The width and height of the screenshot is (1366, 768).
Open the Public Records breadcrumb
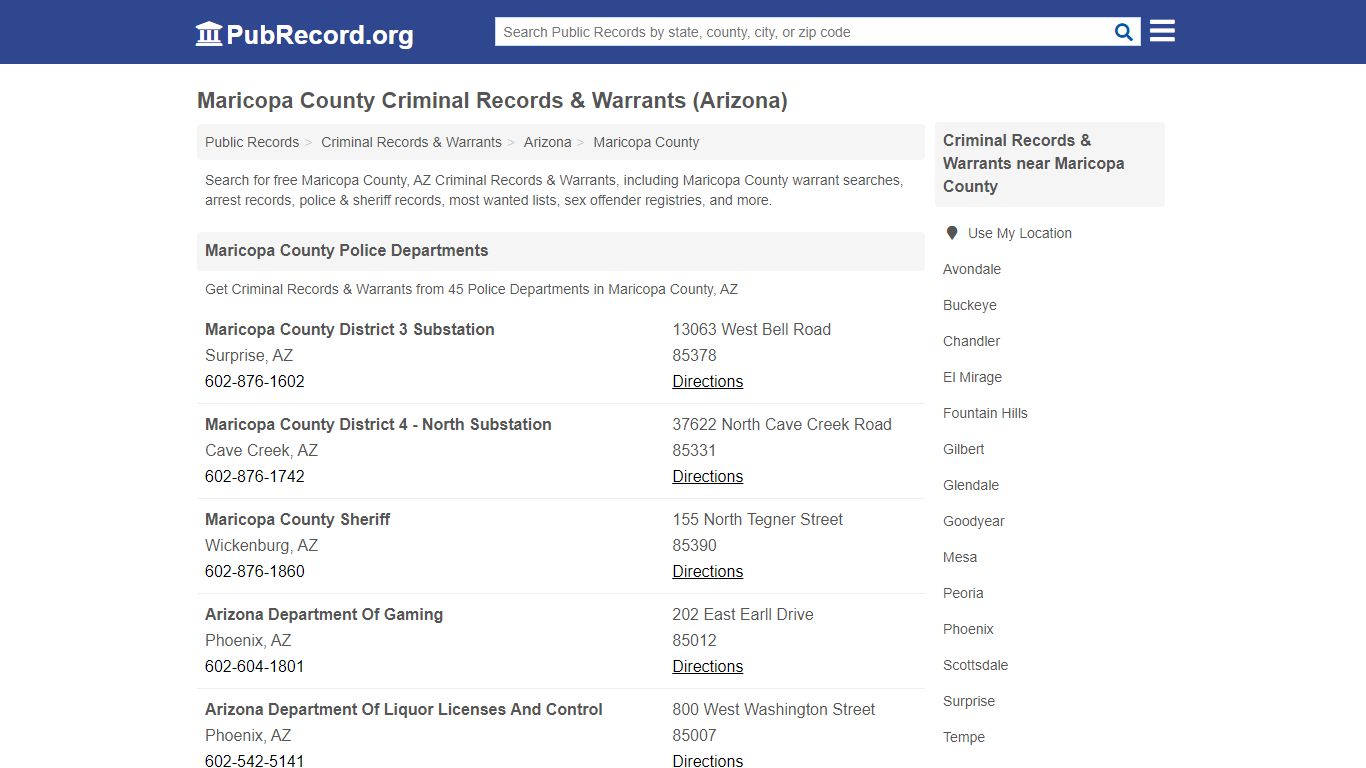click(252, 142)
